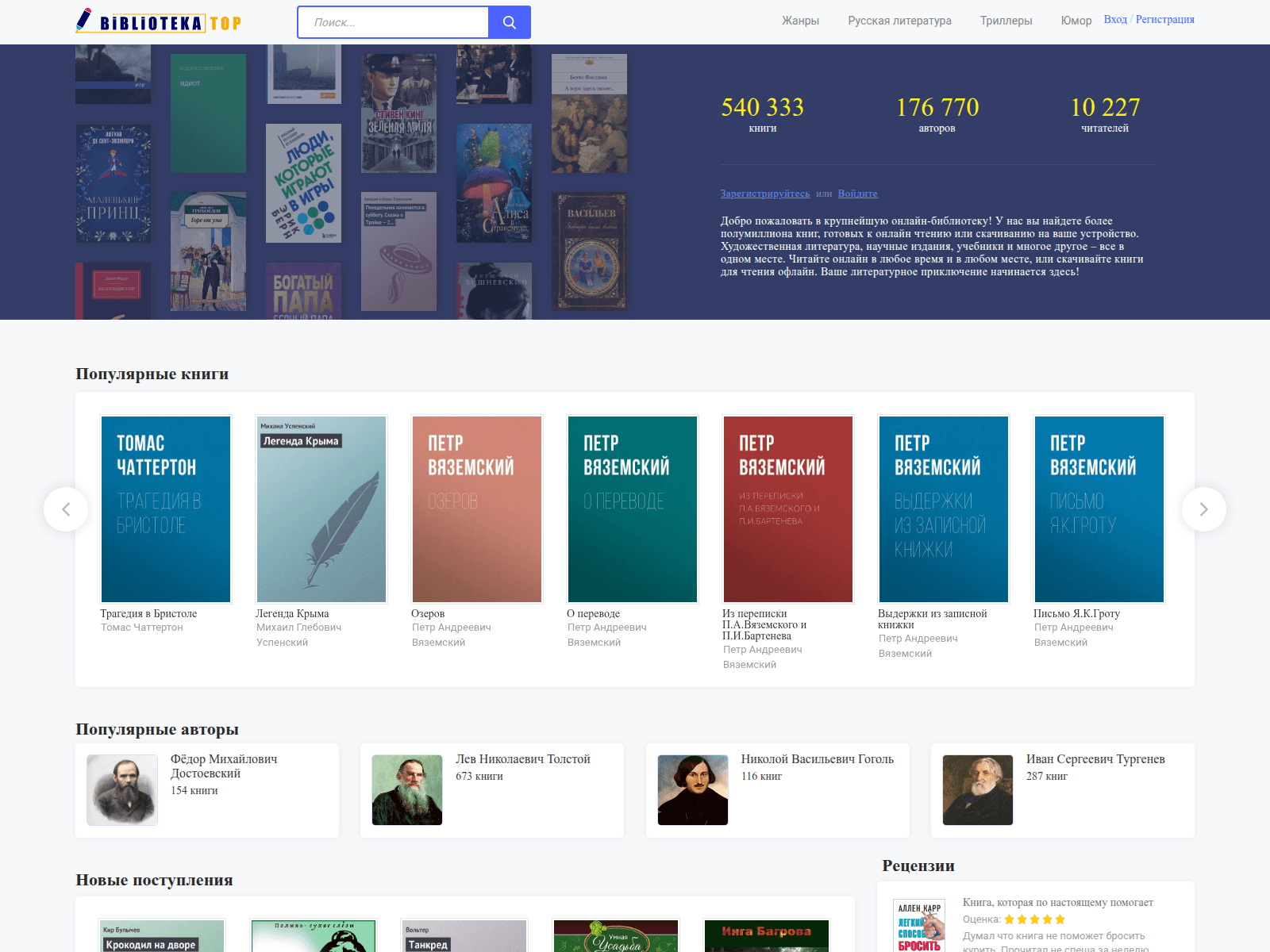The width and height of the screenshot is (1270, 952).
Task: Click the Популярные книги heading
Action: click(x=152, y=374)
